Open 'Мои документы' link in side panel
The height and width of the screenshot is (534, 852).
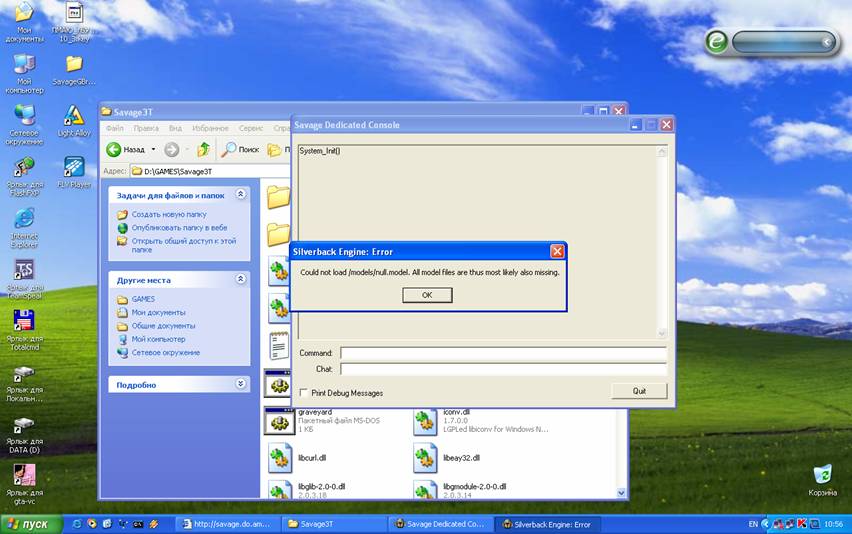tap(158, 312)
